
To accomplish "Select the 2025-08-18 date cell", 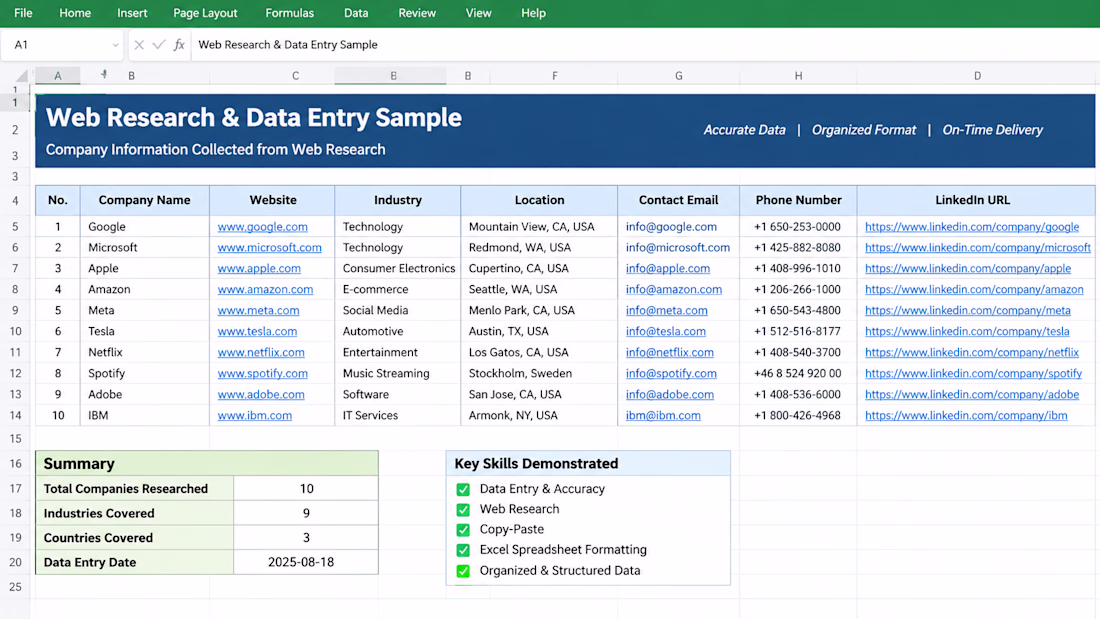I will pos(306,562).
